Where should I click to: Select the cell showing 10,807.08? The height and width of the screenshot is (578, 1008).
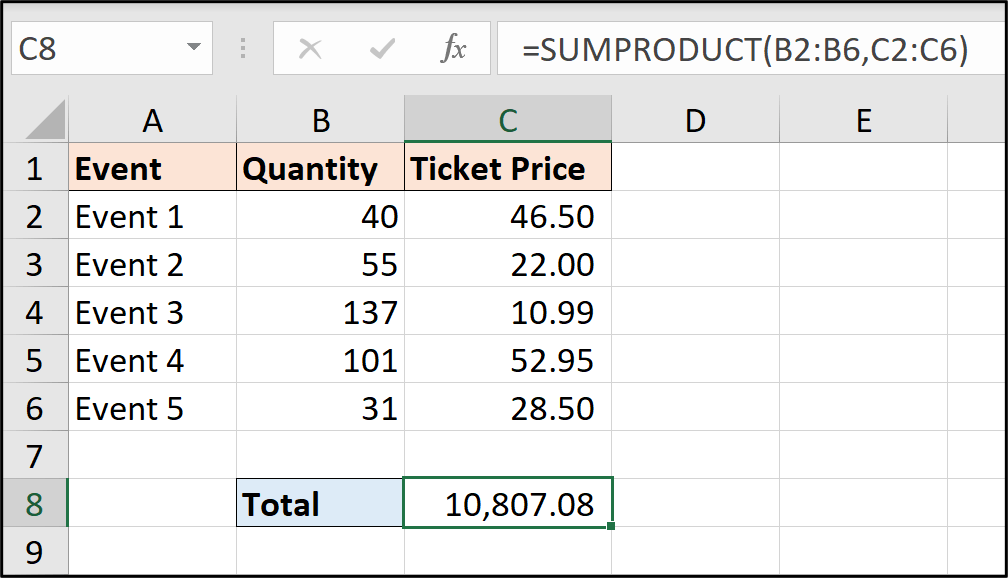click(x=507, y=504)
